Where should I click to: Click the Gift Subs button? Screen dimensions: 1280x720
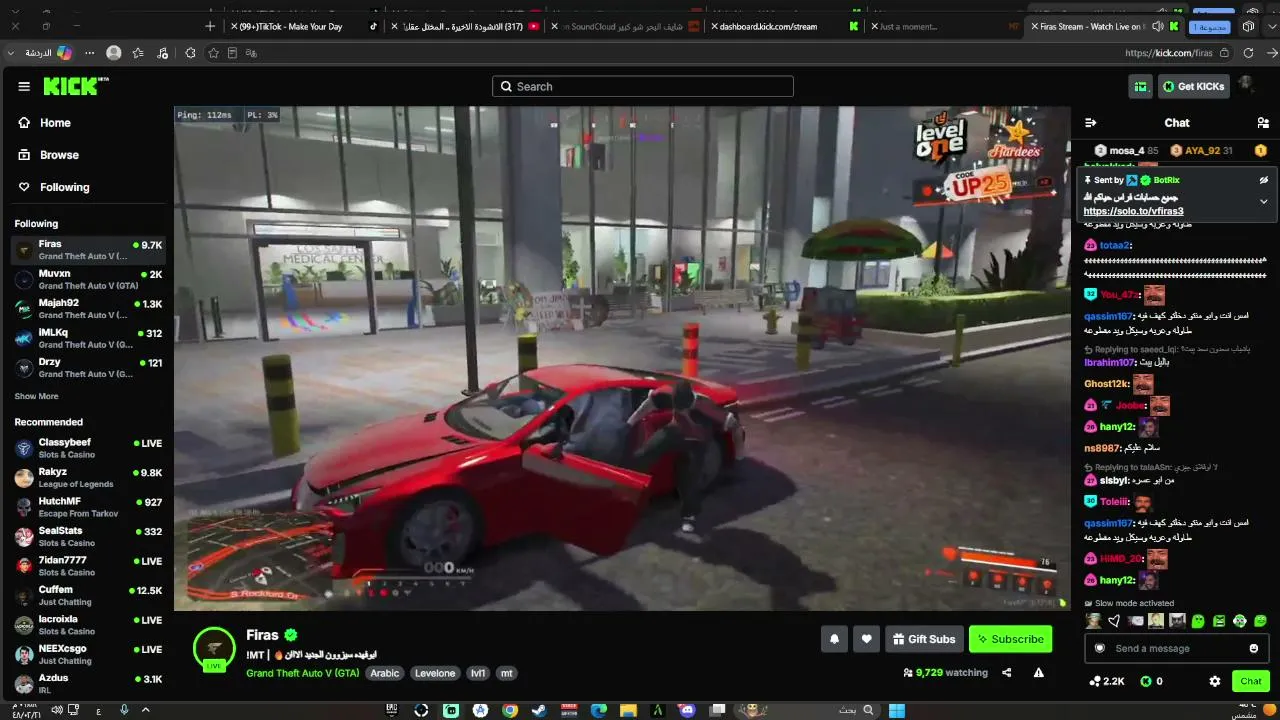[924, 639]
